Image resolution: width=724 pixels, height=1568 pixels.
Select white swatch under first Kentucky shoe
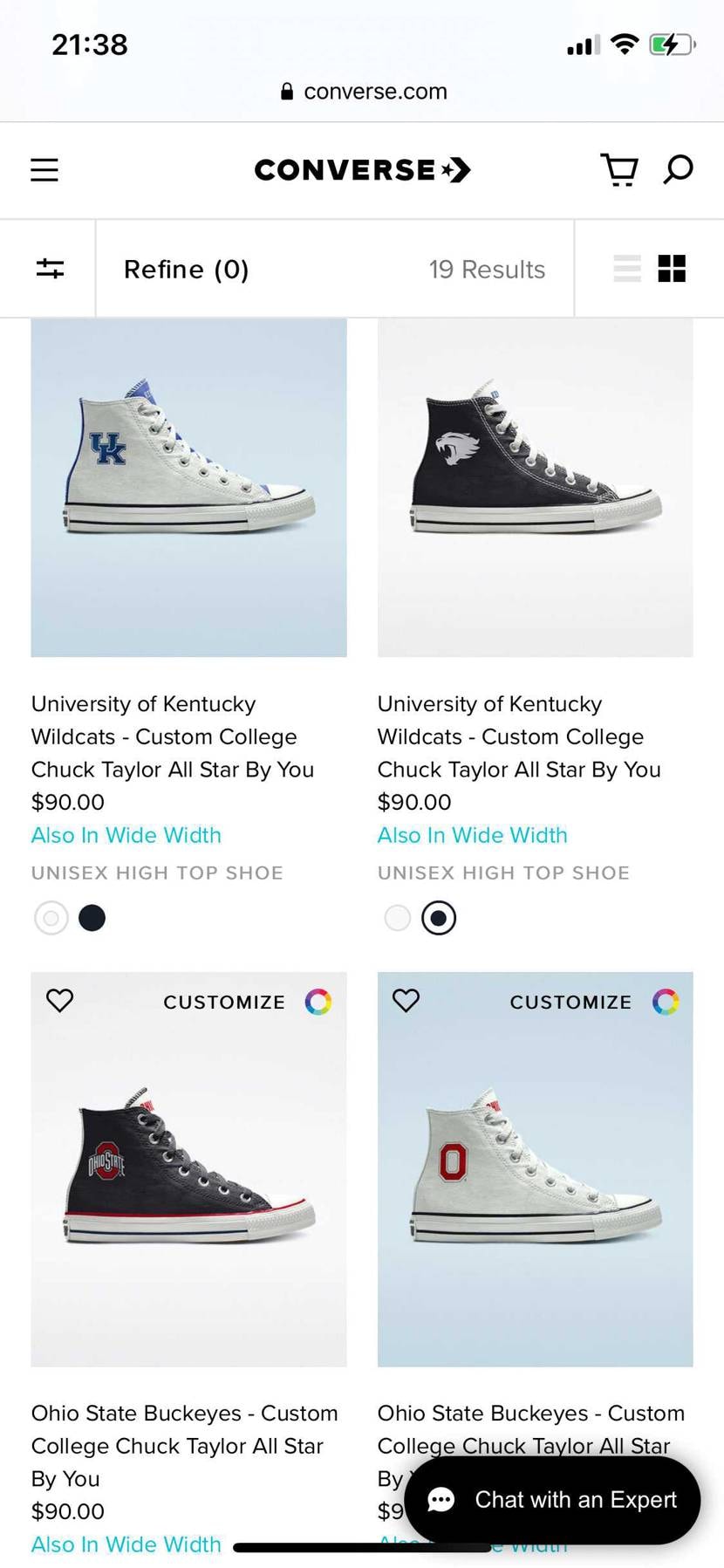coord(51,918)
